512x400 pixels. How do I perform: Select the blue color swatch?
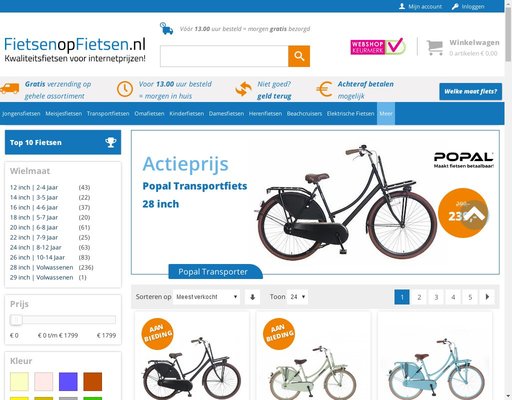[68, 381]
